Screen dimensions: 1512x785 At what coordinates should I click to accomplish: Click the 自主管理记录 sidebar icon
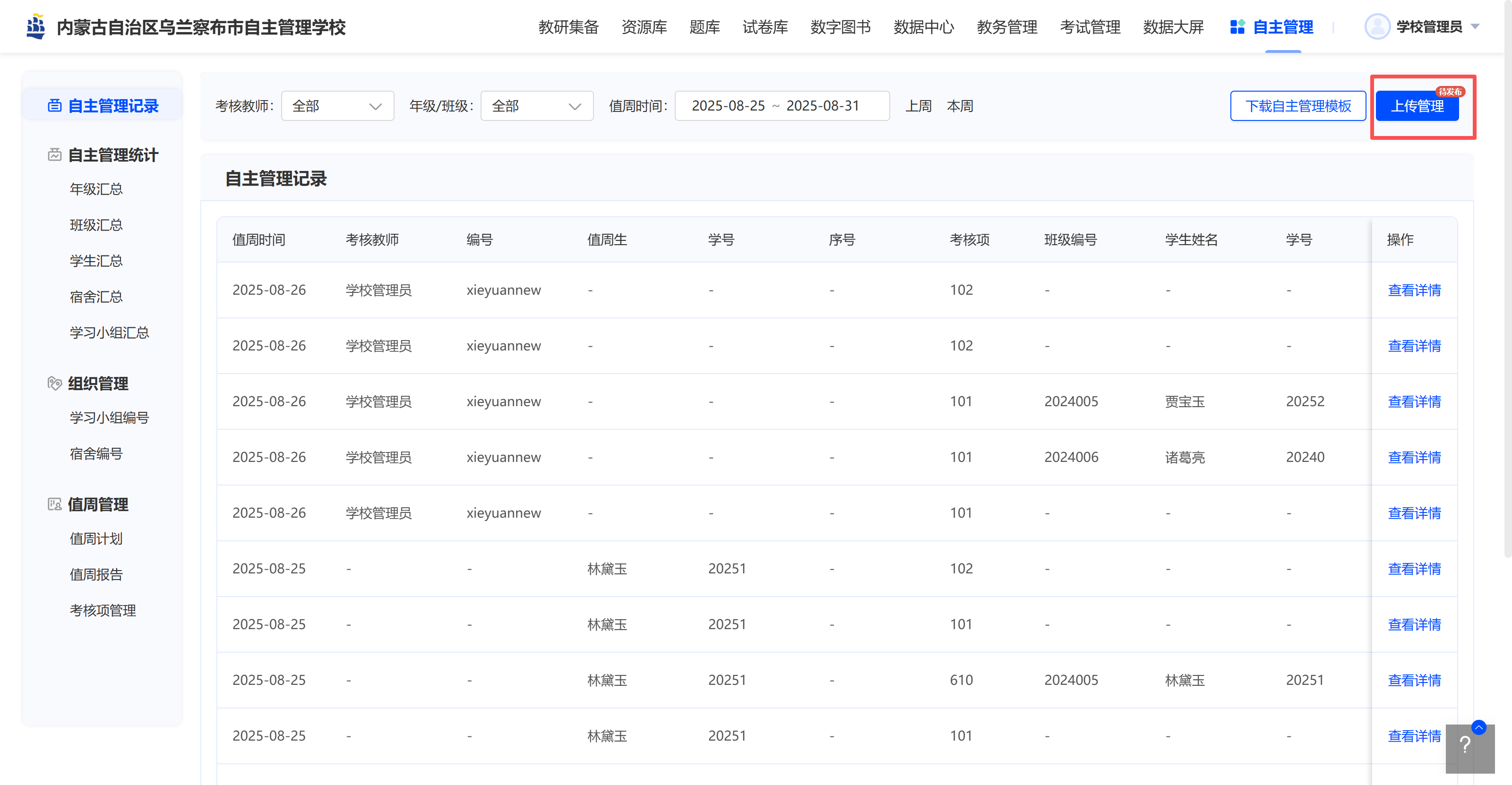pos(55,106)
